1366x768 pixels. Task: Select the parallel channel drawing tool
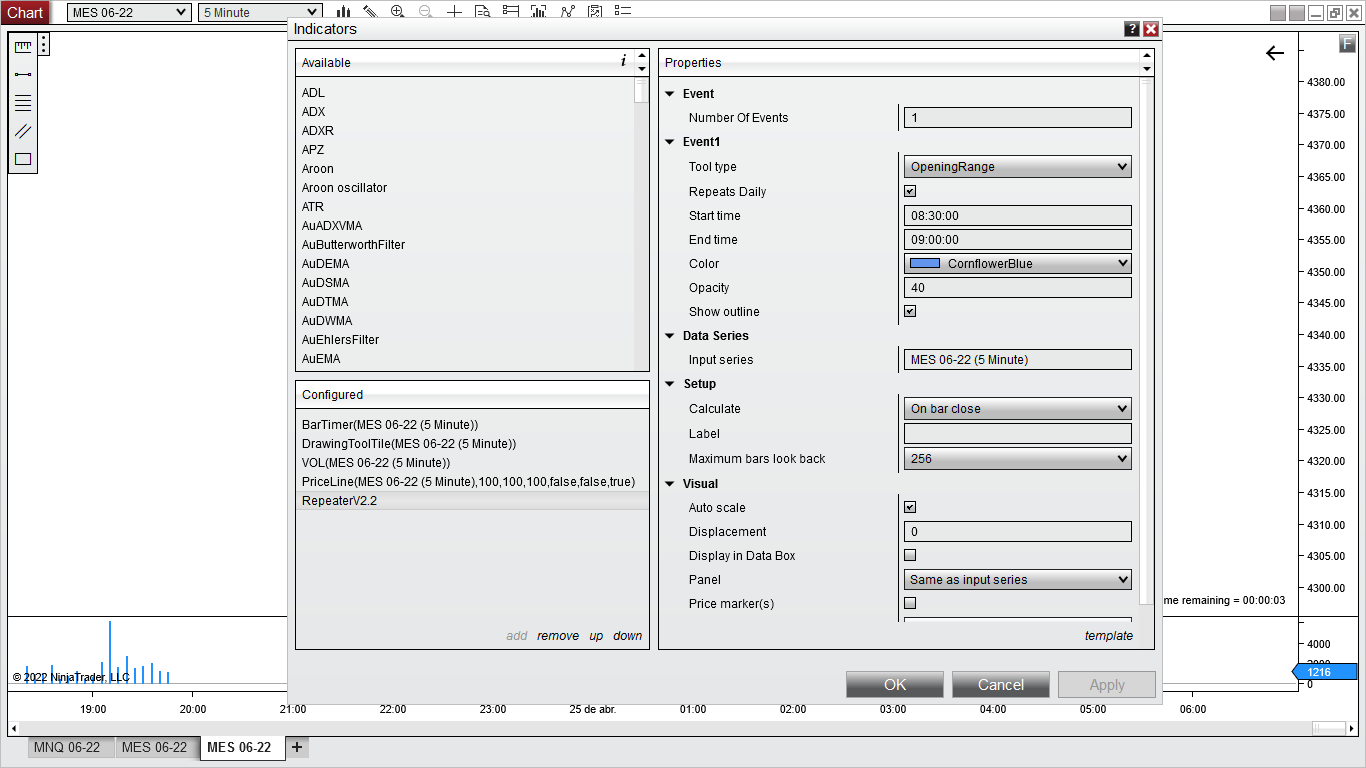[x=23, y=131]
